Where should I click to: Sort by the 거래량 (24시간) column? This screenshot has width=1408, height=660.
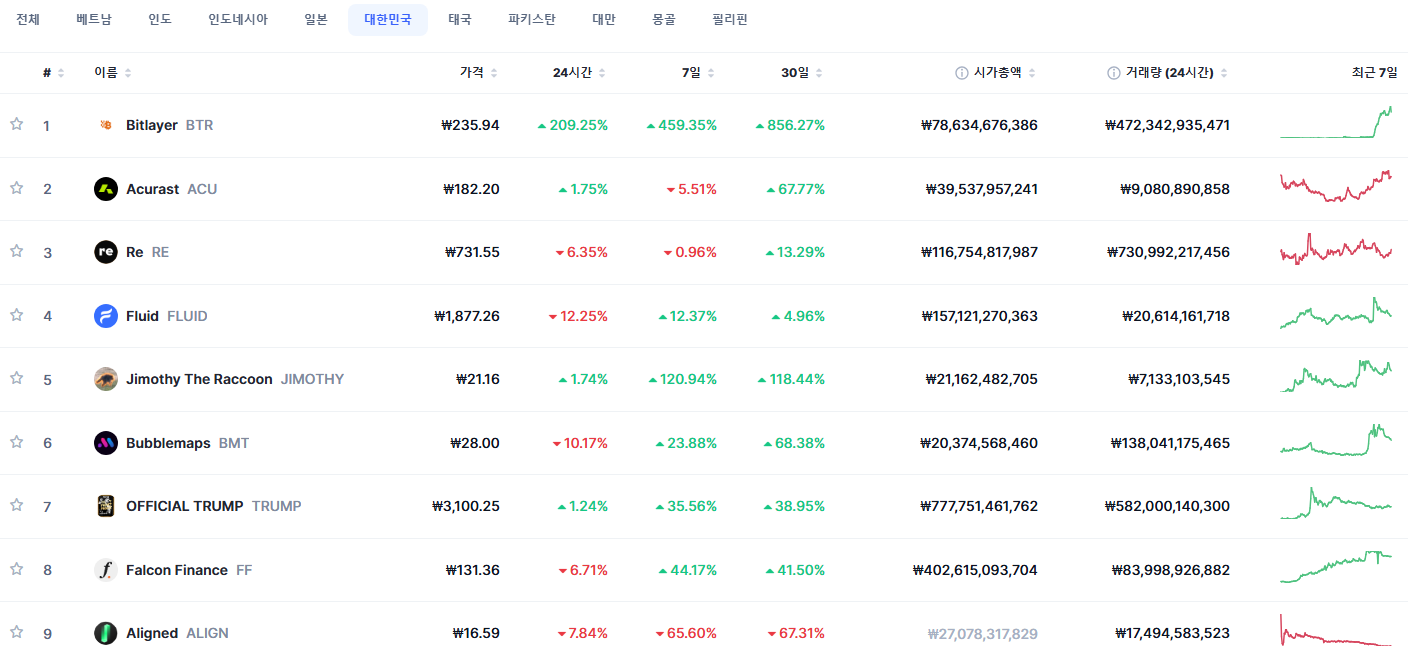pos(1177,73)
